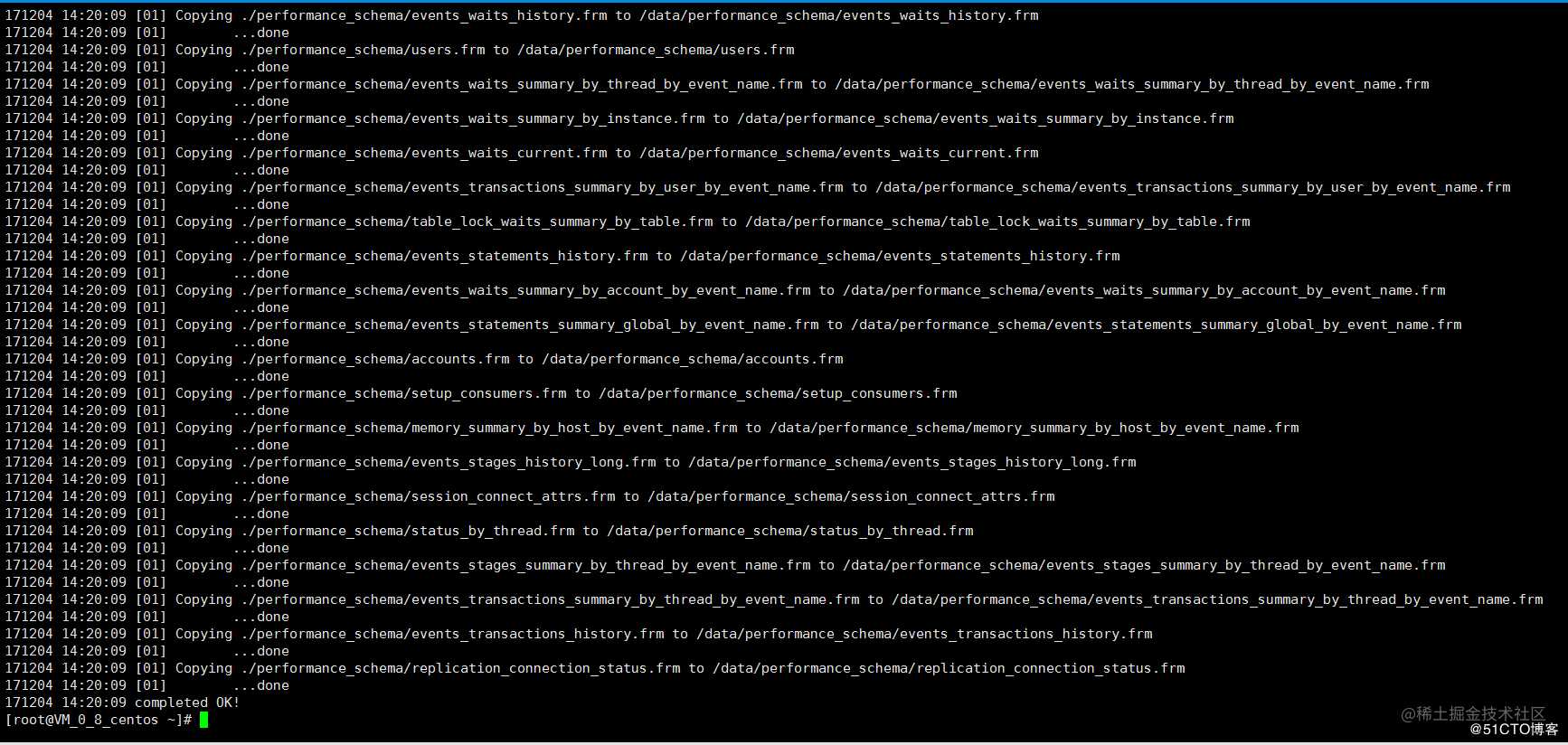The width and height of the screenshot is (1568, 745).
Task: Select source ./performance_schema/events_statements_summary_global_by_event_name.frm
Action: (x=530, y=325)
